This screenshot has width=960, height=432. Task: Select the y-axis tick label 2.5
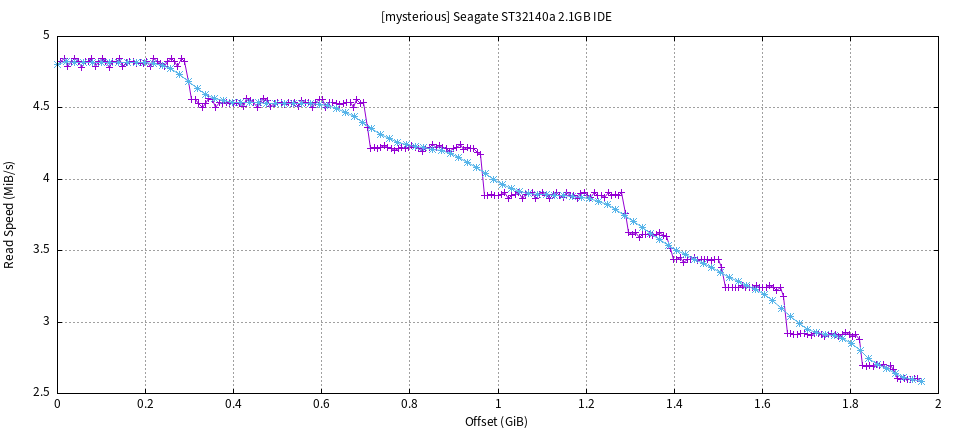[41, 394]
